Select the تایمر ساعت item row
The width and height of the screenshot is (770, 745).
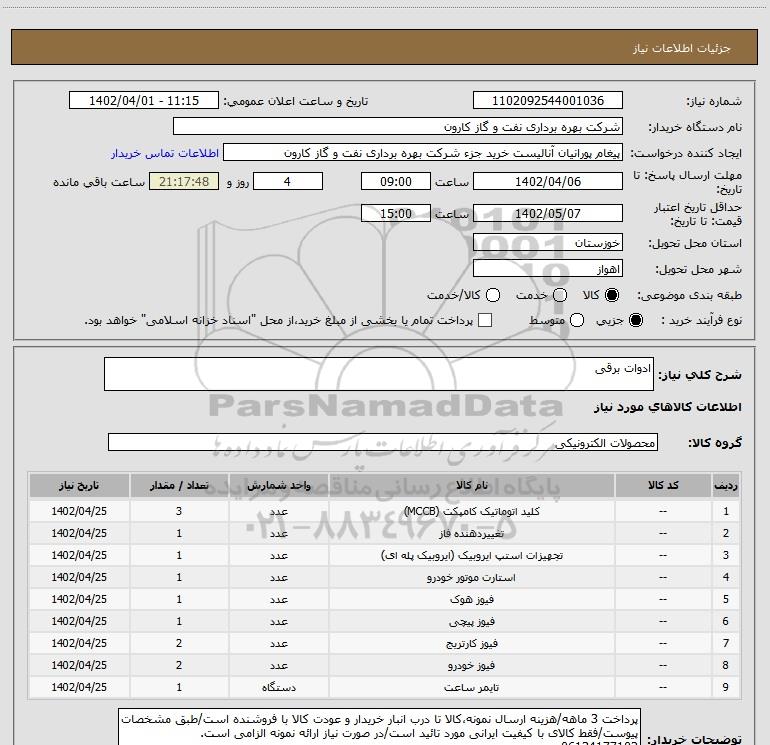(385, 687)
